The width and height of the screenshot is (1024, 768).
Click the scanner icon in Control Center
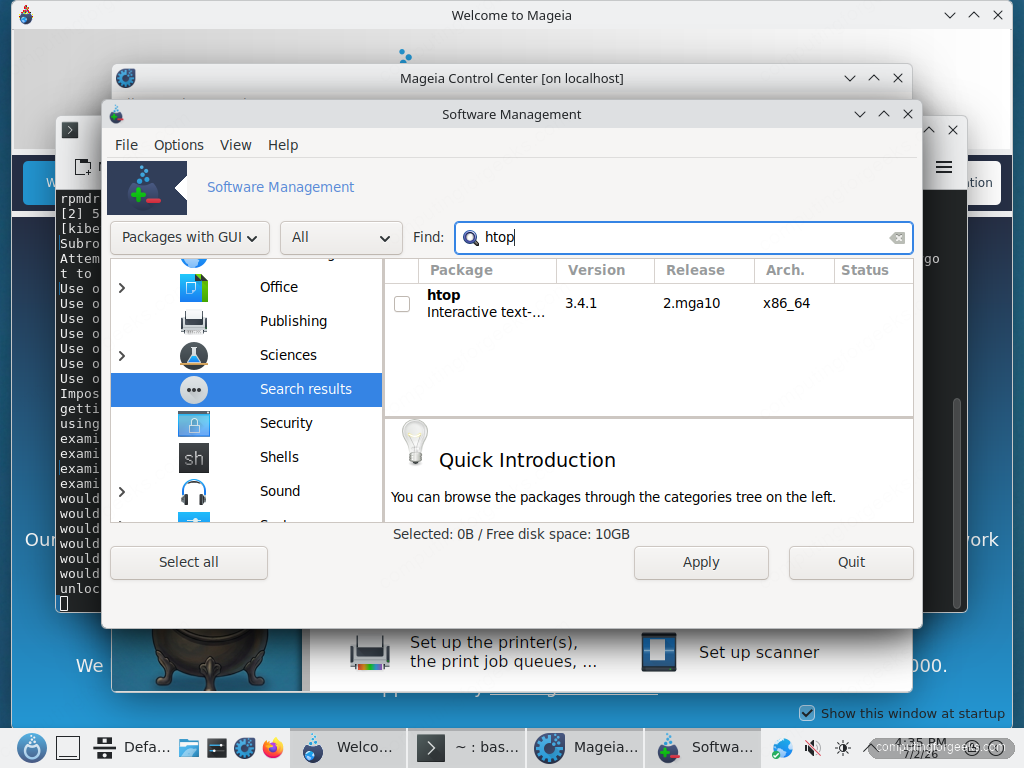[x=658, y=652]
